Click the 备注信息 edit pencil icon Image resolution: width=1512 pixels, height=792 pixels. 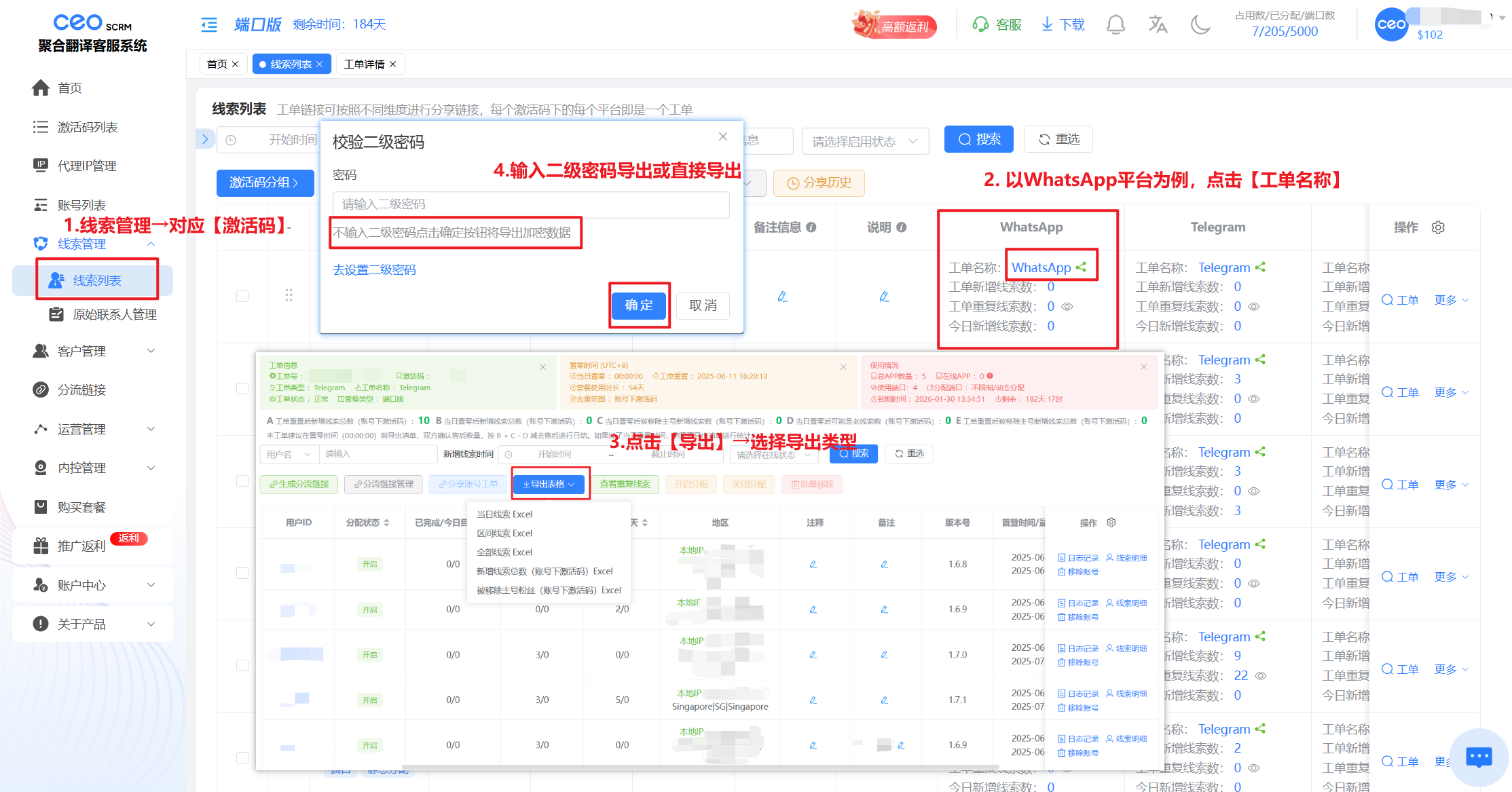click(782, 297)
